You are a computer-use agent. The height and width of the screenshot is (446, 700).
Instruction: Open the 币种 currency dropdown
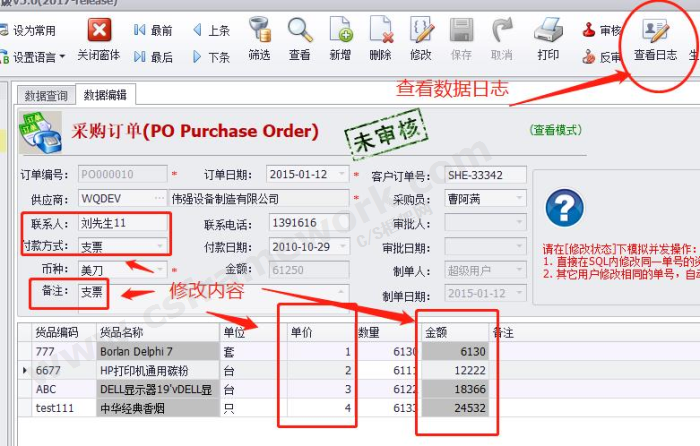click(161, 270)
